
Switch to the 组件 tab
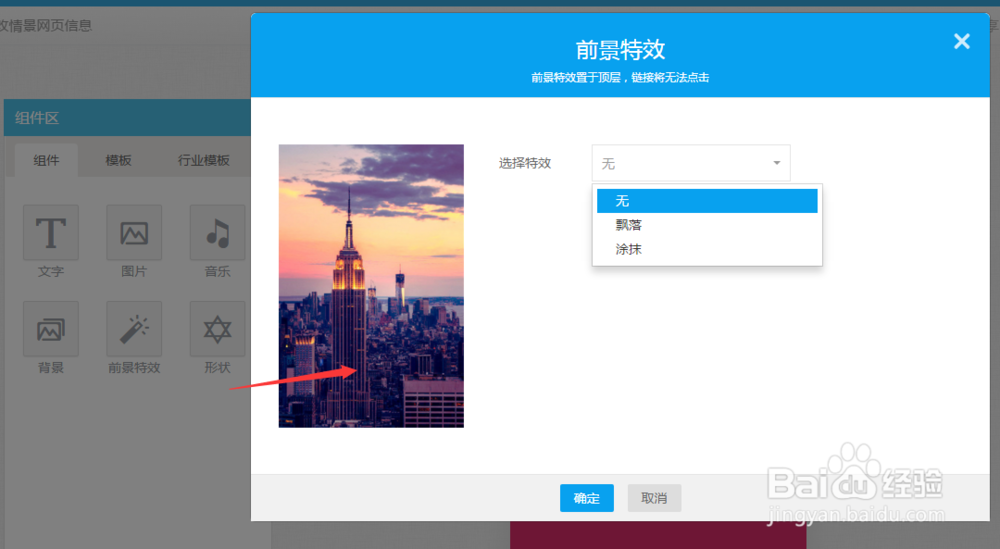point(46,160)
